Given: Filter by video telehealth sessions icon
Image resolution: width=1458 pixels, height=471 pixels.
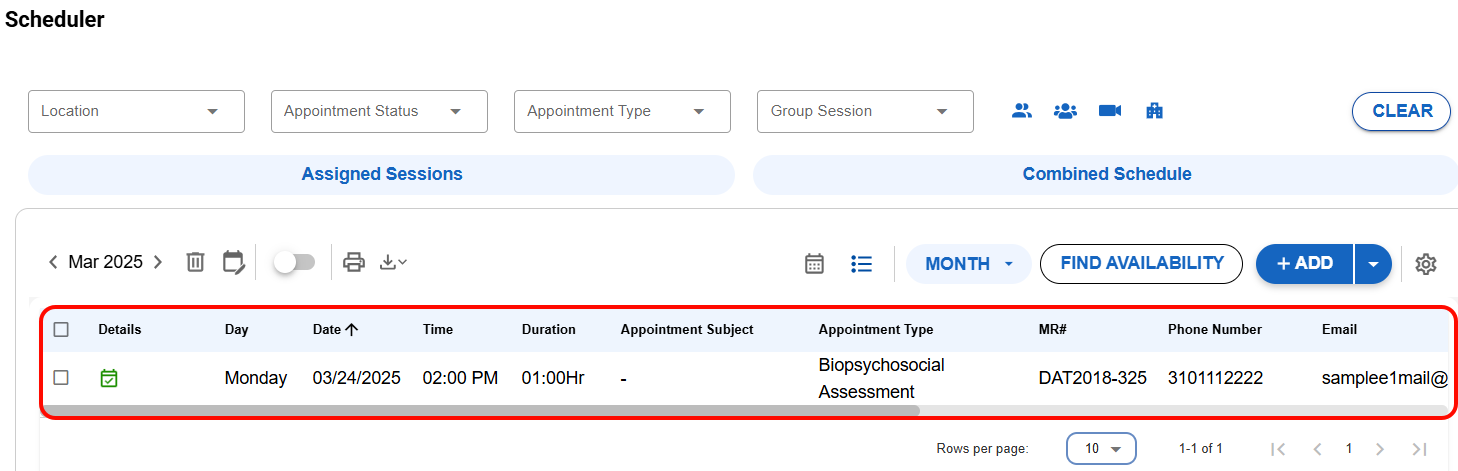Looking at the screenshot, I should click(x=1110, y=111).
